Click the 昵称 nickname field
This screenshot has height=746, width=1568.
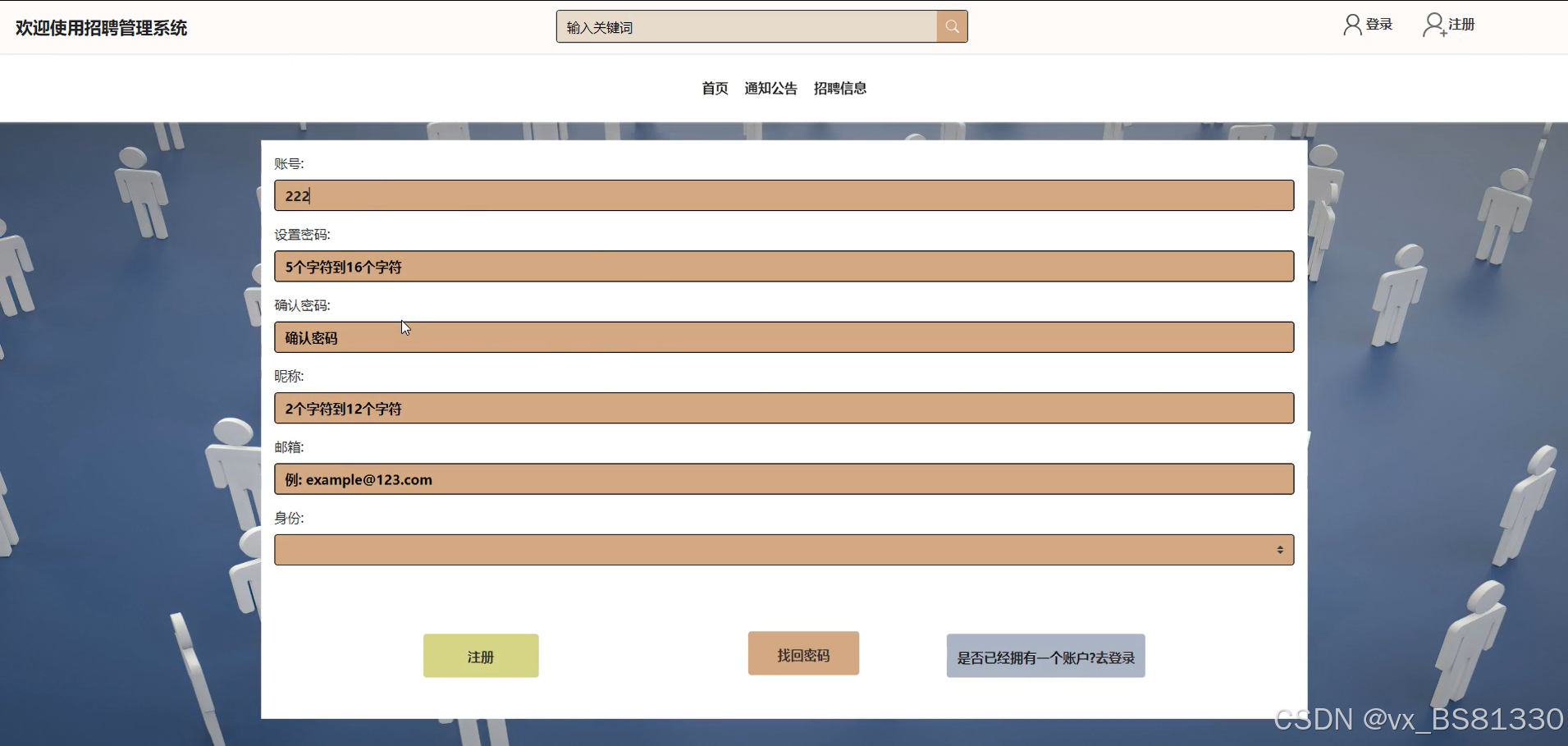[x=784, y=408]
